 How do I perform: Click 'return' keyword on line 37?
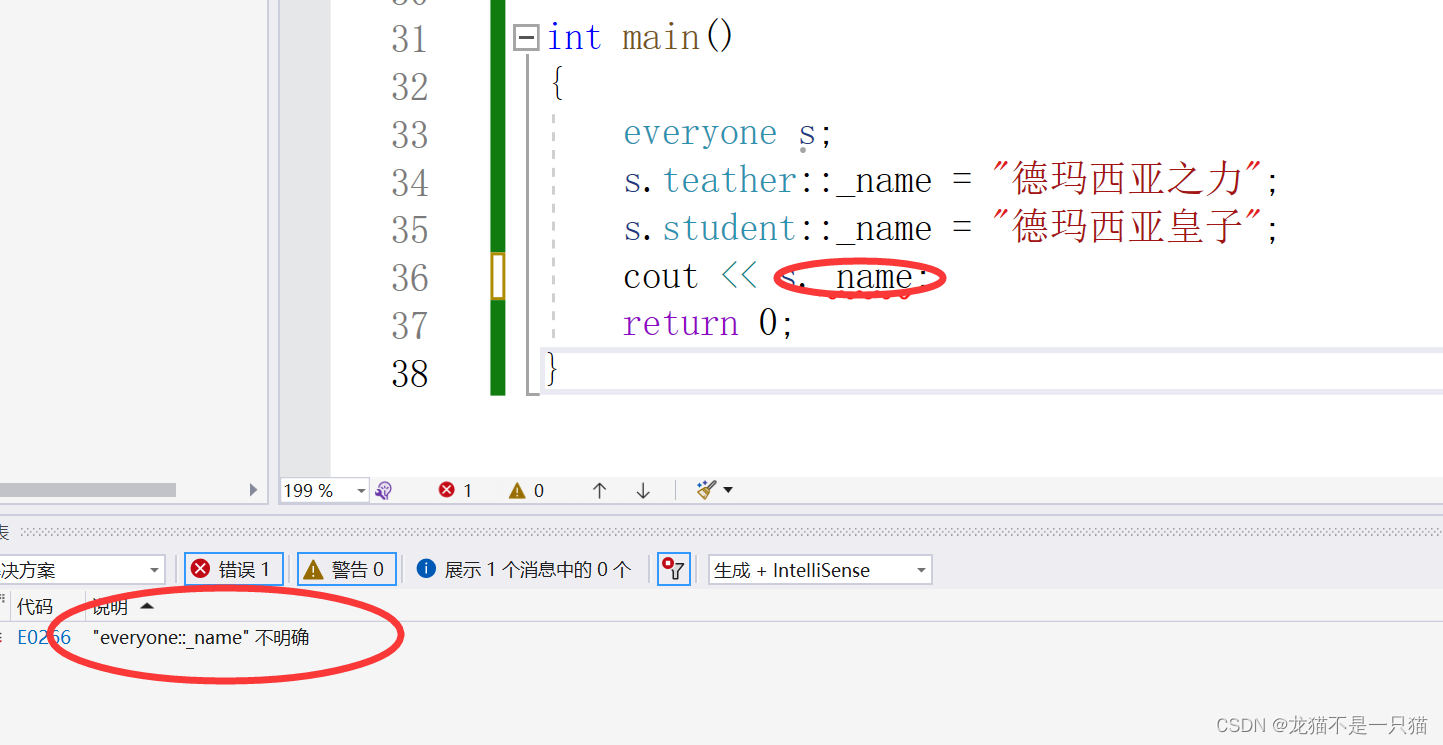[680, 324]
